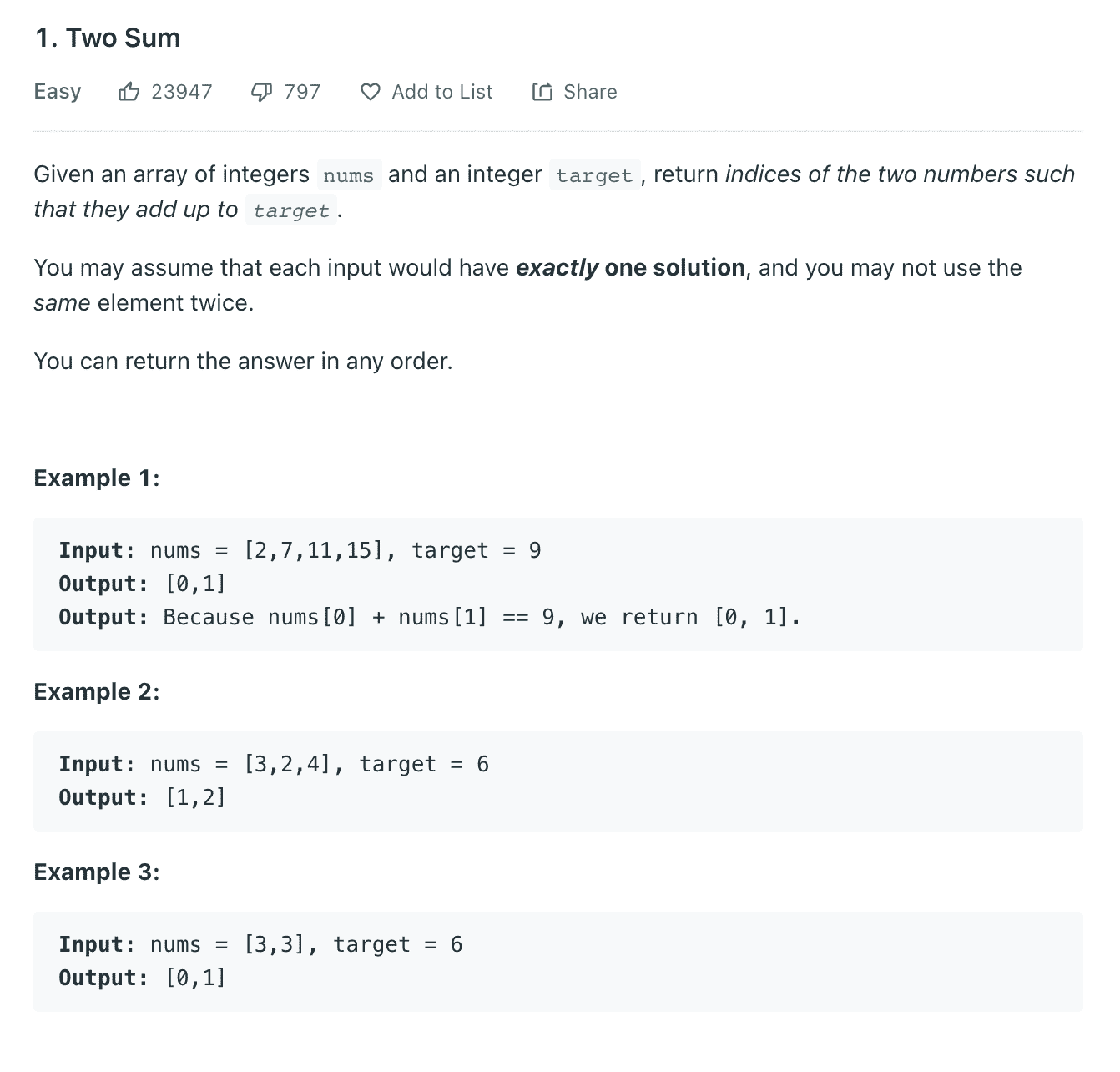Click the thumbs-down dislike icon
Screen dimensions: 1120x1072
261,92
